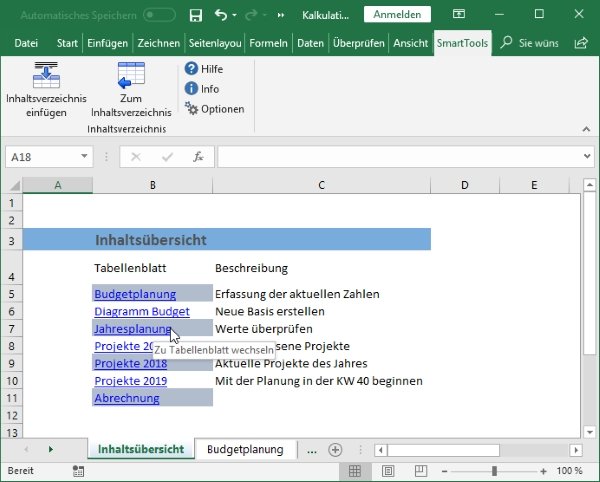Click the Inhaltsverzeichnis einfügen icon
600x482 pixels.
pyautogui.click(x=46, y=76)
